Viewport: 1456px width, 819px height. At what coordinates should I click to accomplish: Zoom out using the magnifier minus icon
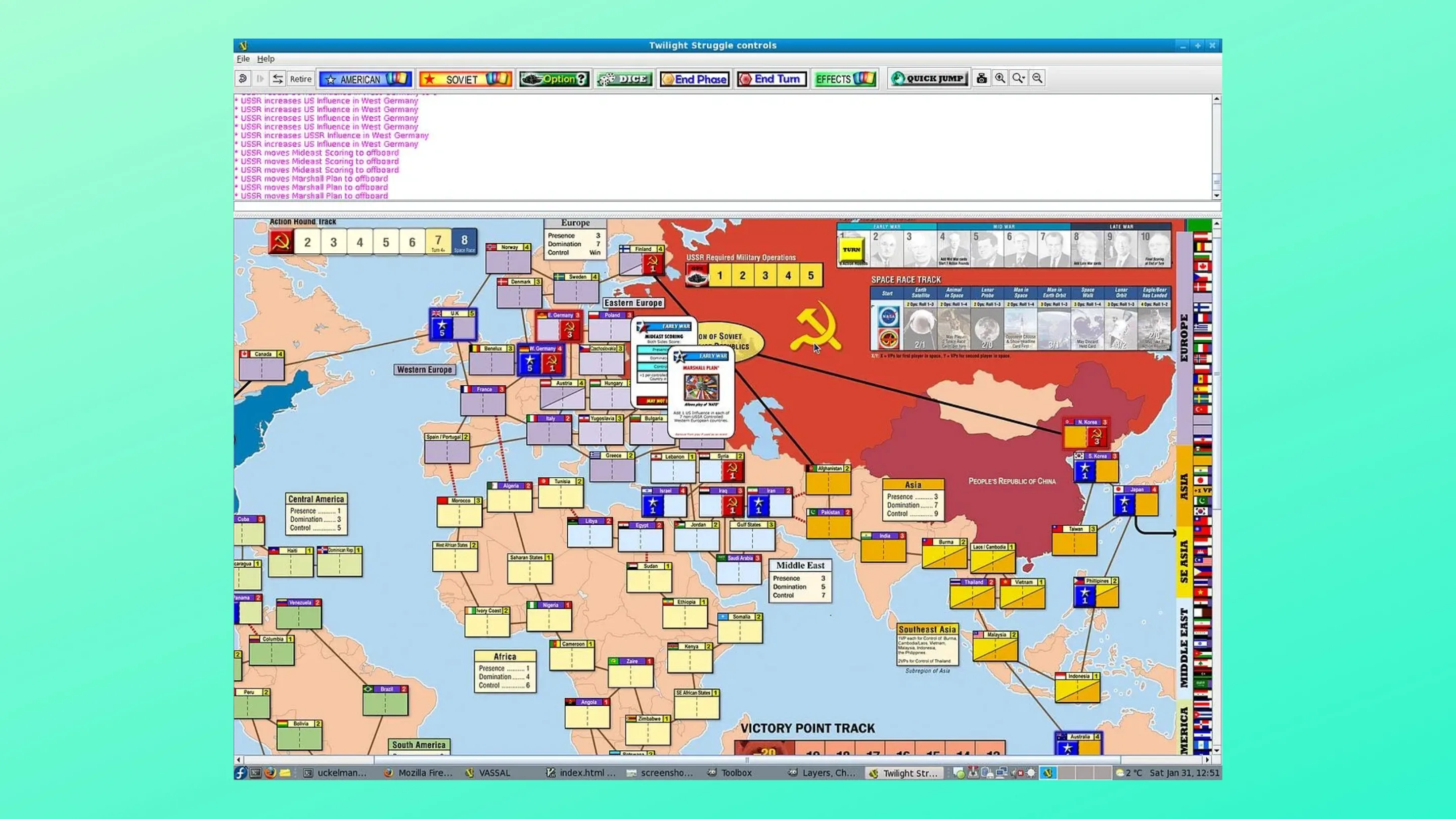coord(1038,78)
